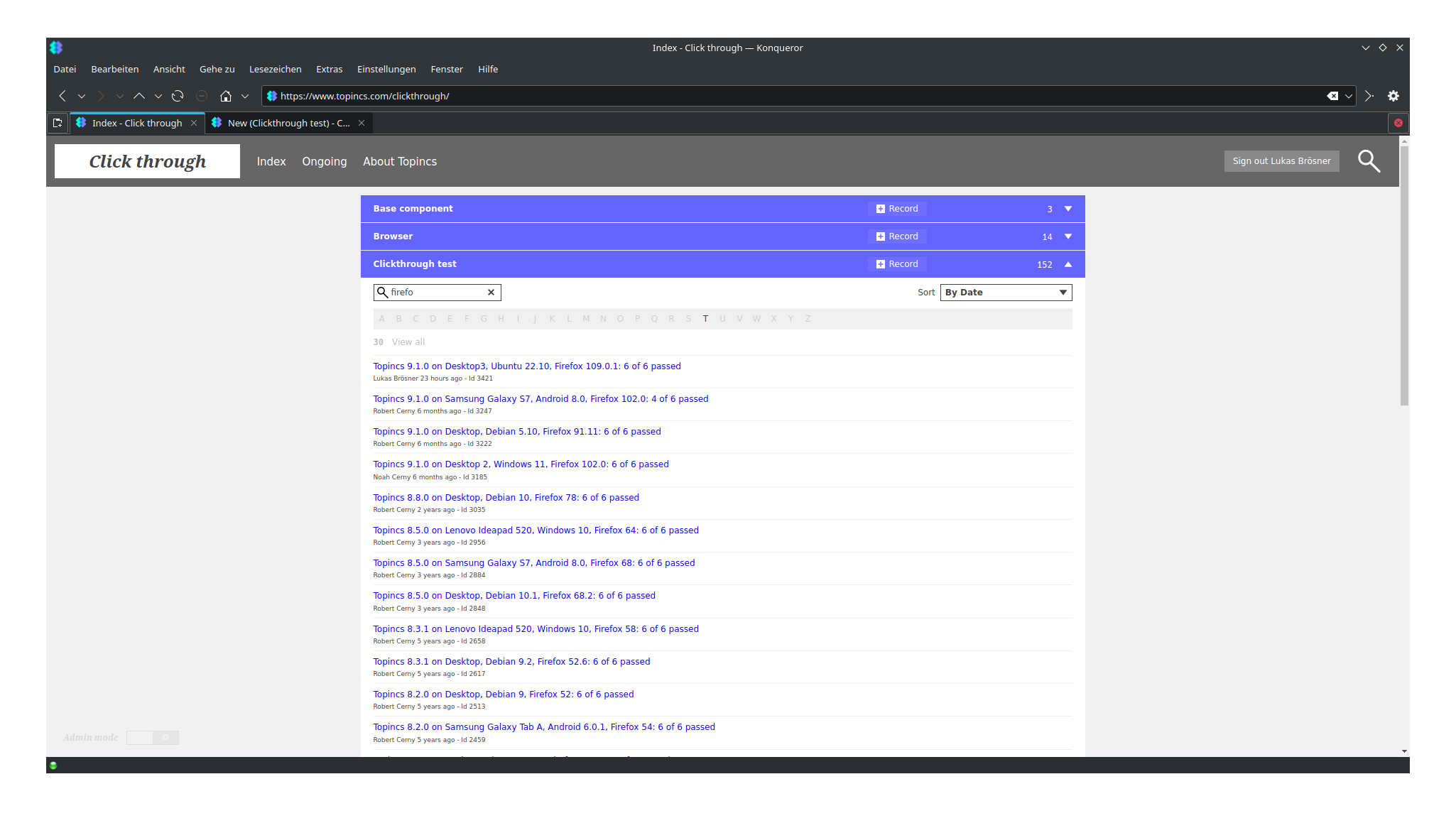1456x828 pixels.
Task: Clear the firefo filter with X icon
Action: [491, 293]
